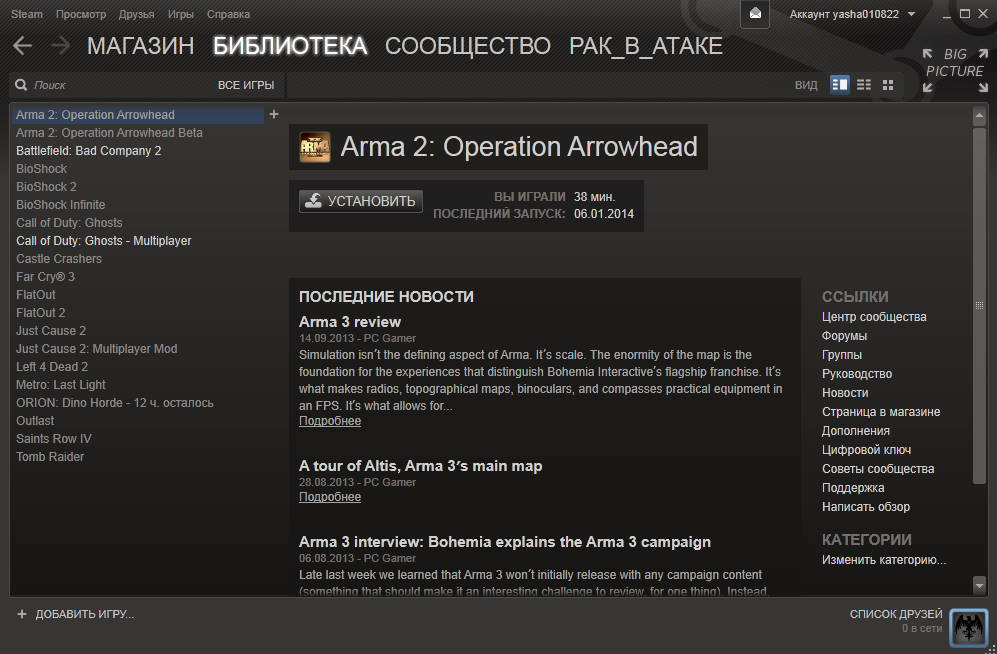Open the friends avatar icon

click(x=968, y=627)
